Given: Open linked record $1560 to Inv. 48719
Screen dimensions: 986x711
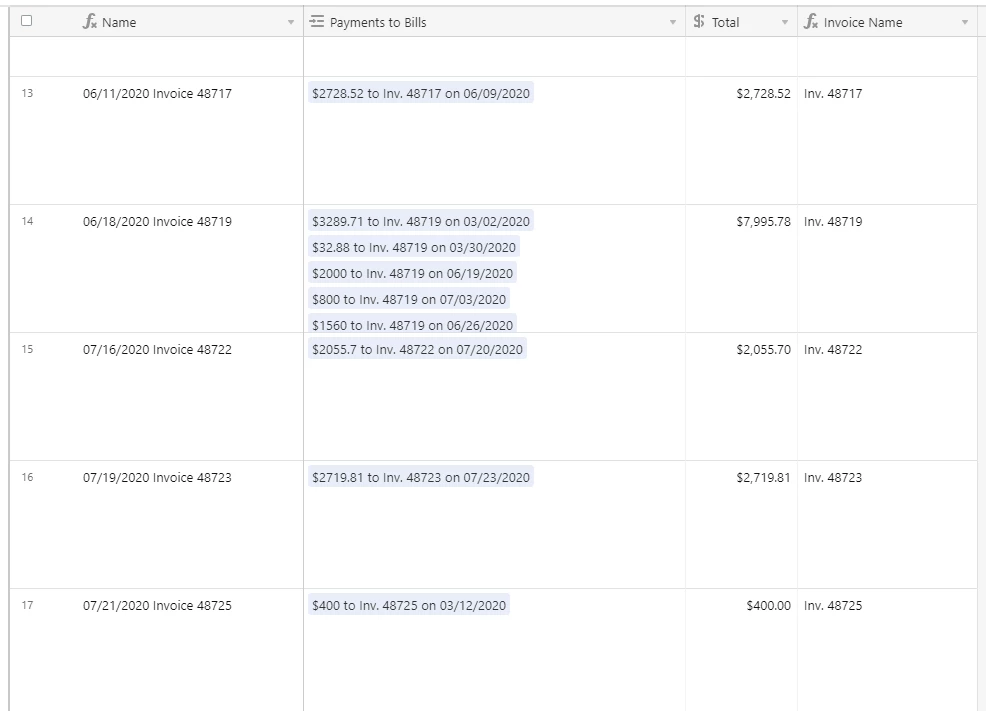Looking at the screenshot, I should click(x=413, y=324).
